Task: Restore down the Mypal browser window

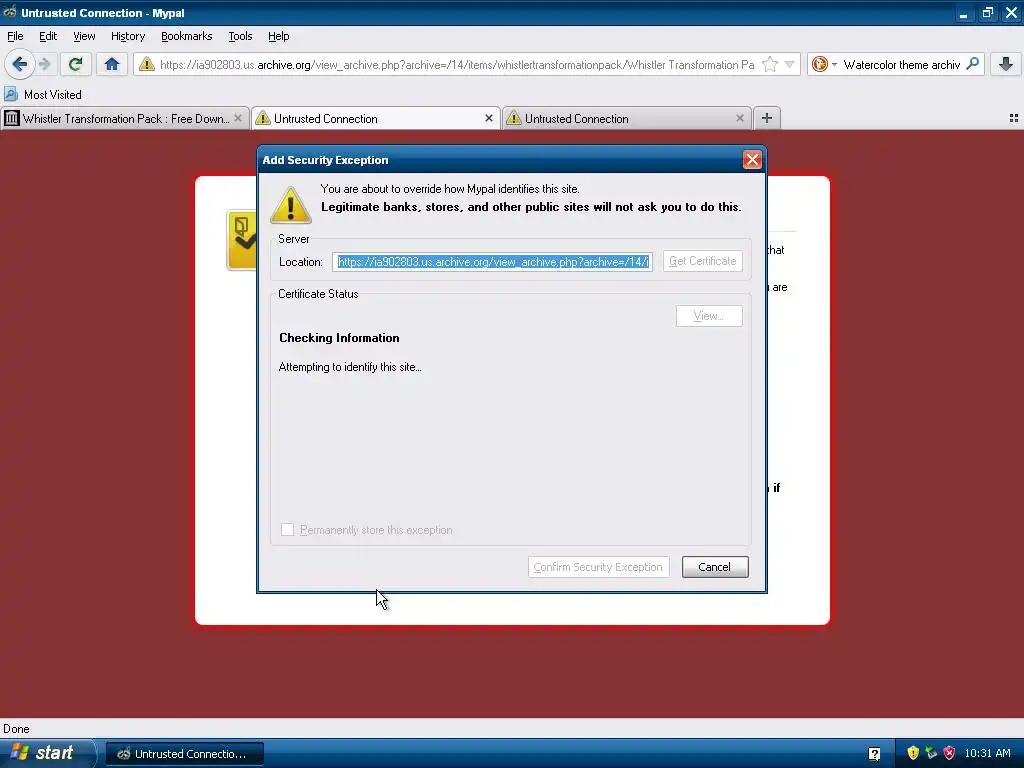Action: (987, 13)
